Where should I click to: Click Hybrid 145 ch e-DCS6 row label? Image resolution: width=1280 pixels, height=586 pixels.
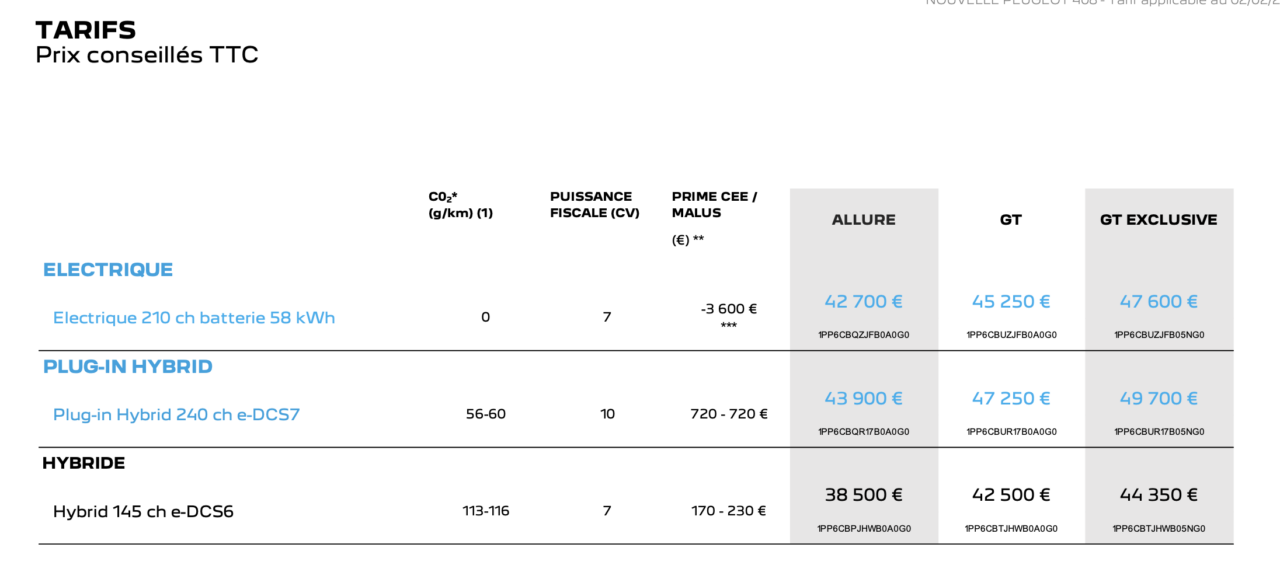[x=143, y=511]
